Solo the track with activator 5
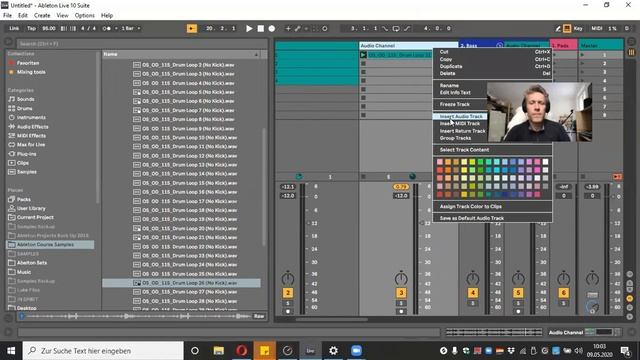This screenshot has height=360, width=640. click(518, 303)
